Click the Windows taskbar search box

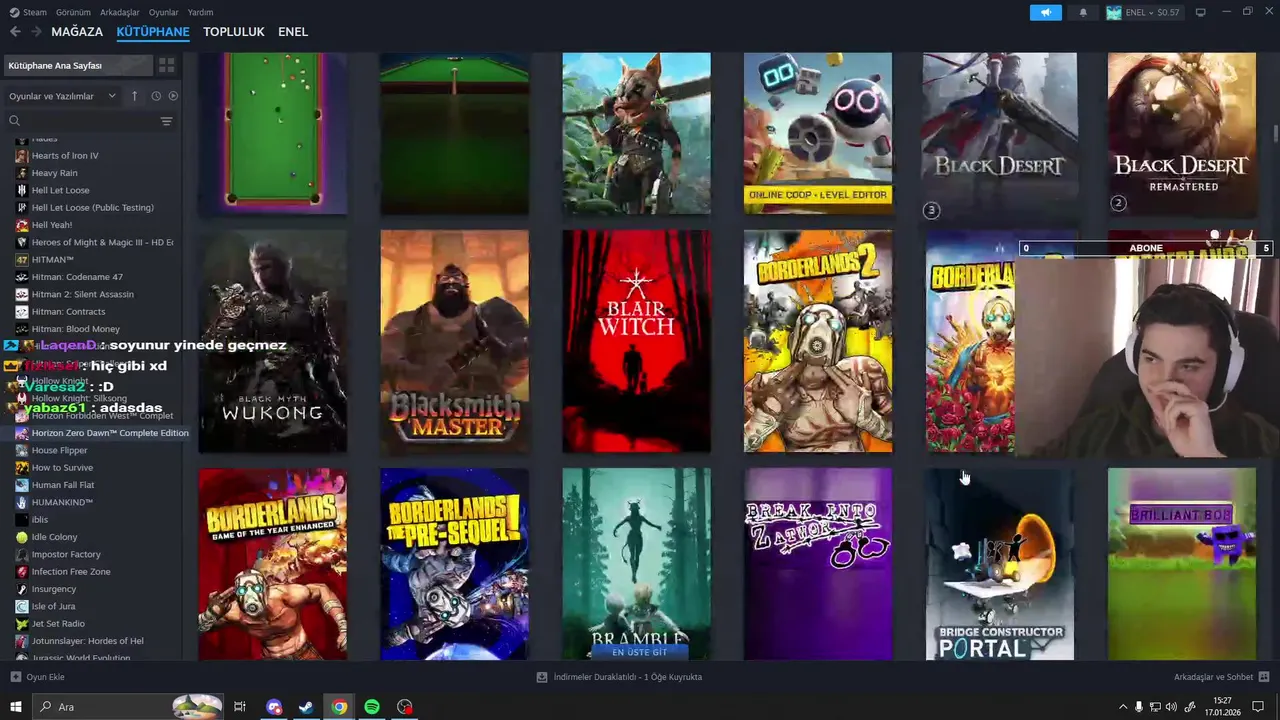128,707
